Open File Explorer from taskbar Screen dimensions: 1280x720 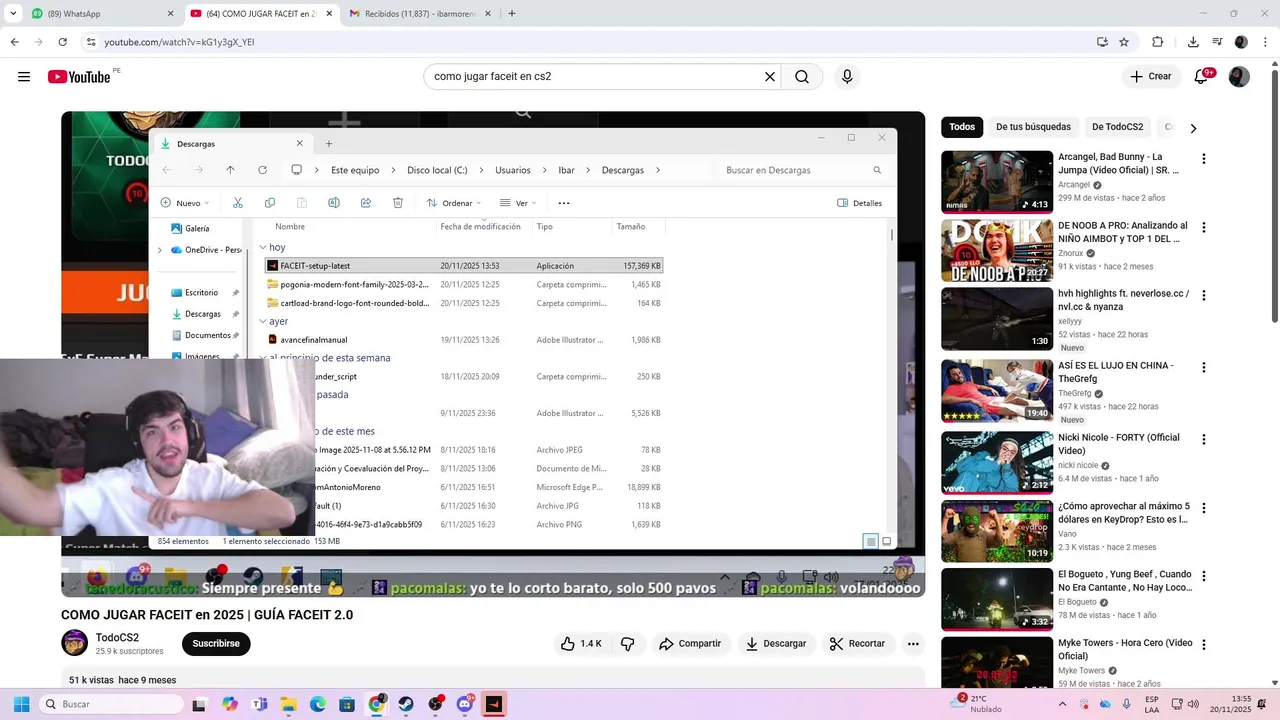click(288, 704)
